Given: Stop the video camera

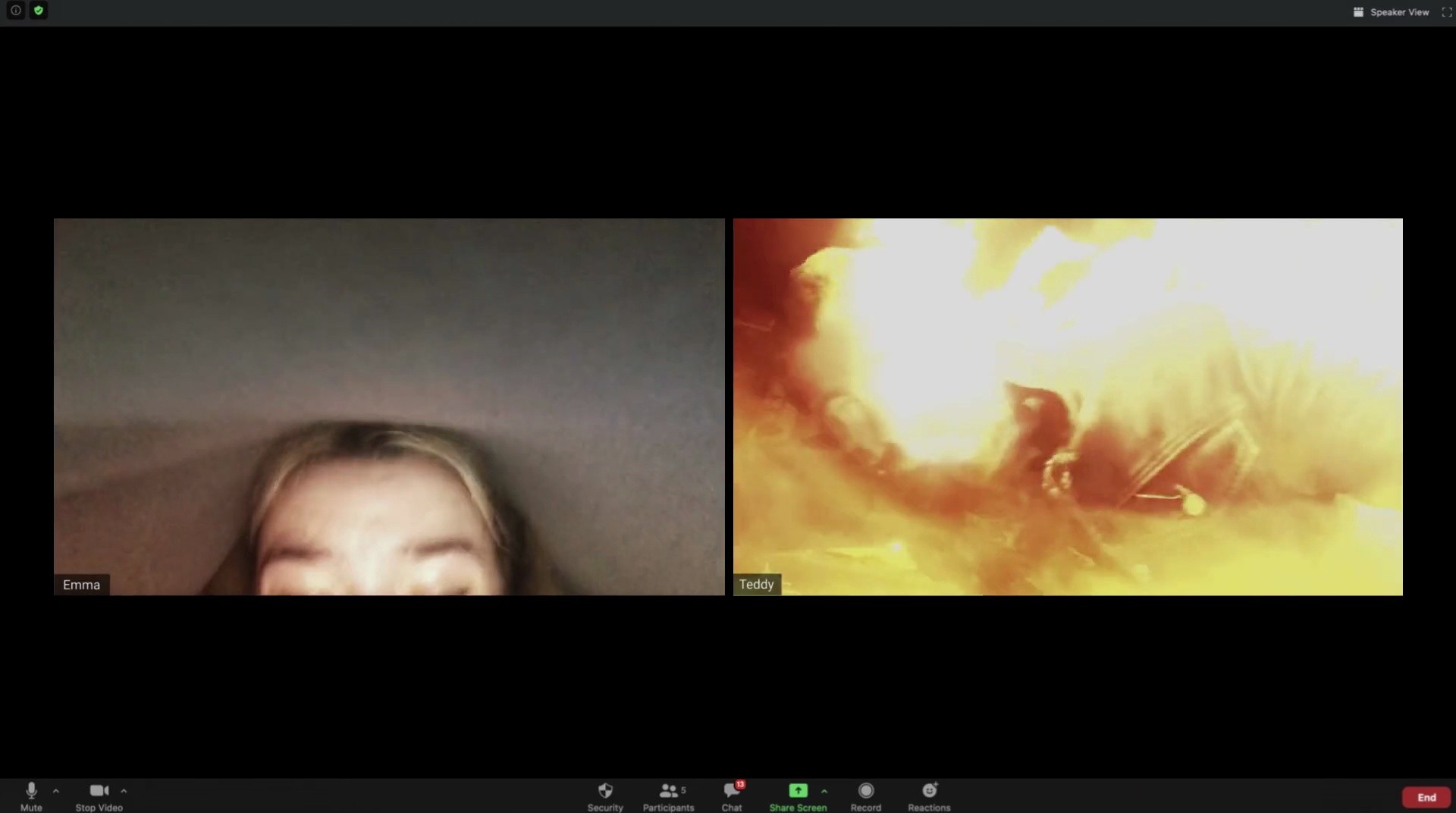Looking at the screenshot, I should [x=99, y=796].
